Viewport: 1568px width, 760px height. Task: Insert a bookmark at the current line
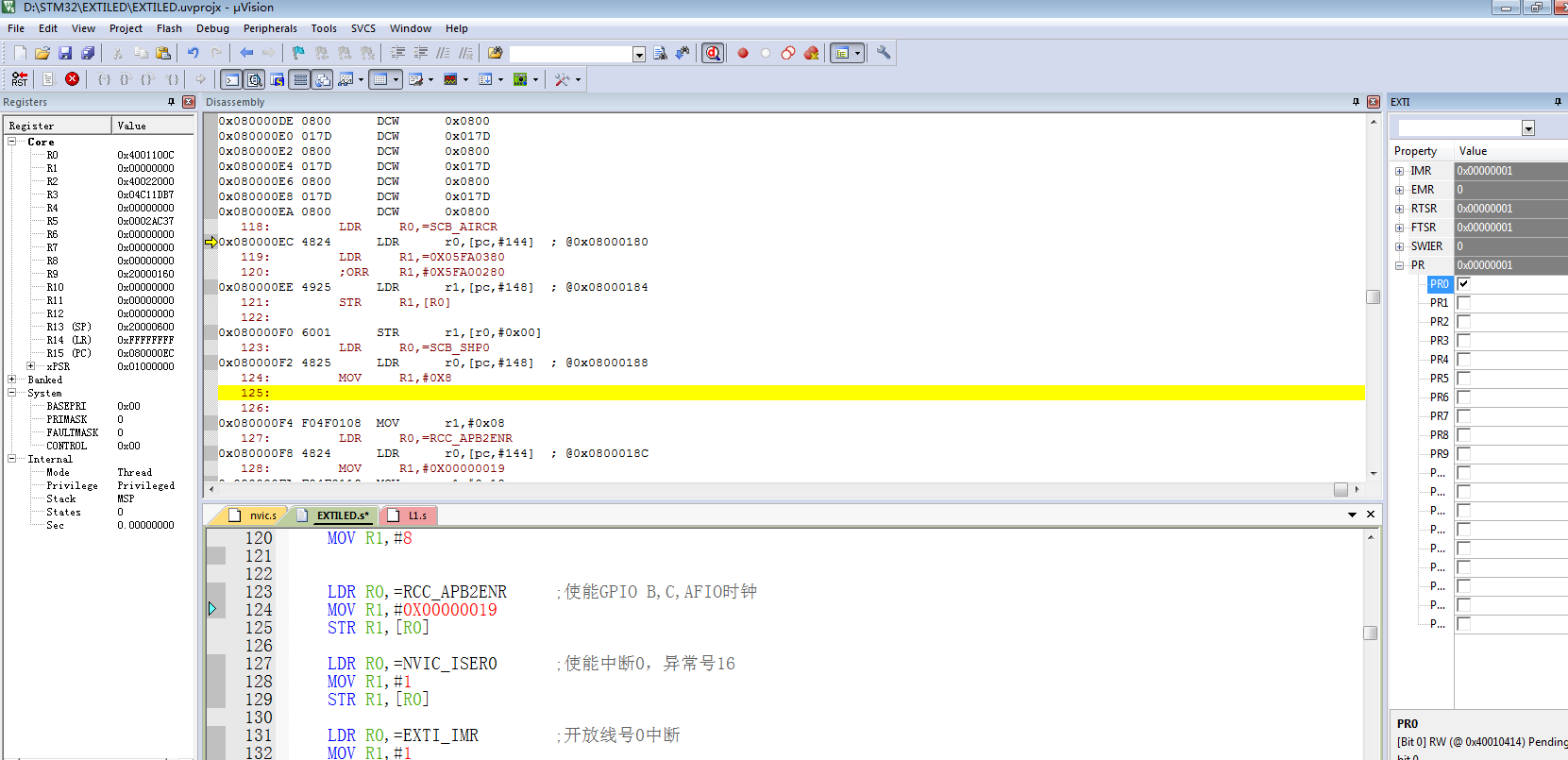pyautogui.click(x=298, y=53)
